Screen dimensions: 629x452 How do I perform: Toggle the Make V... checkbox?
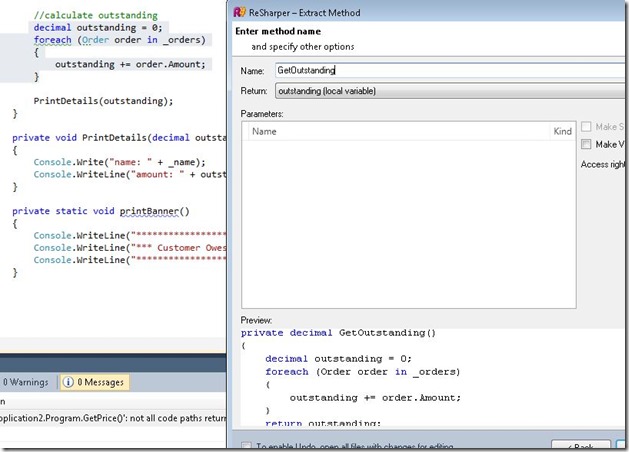(x=586, y=144)
